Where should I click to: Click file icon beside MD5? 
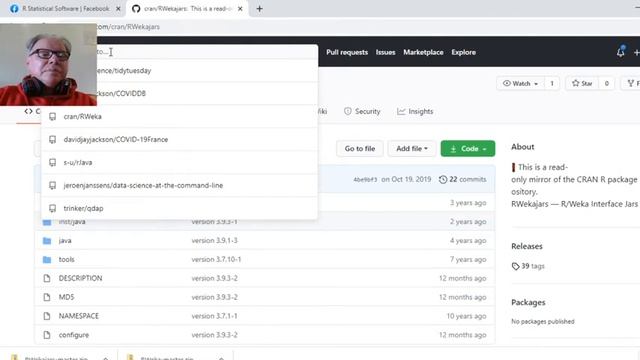pos(47,297)
